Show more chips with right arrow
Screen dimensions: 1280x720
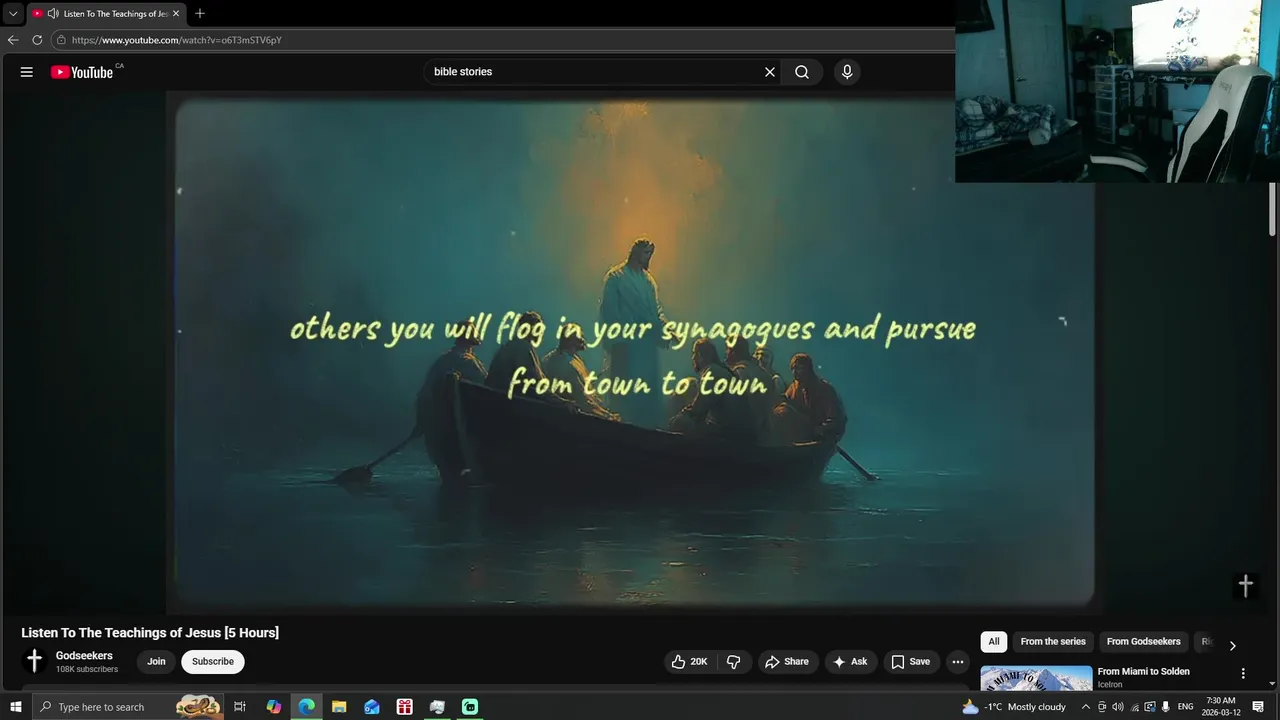[1232, 645]
